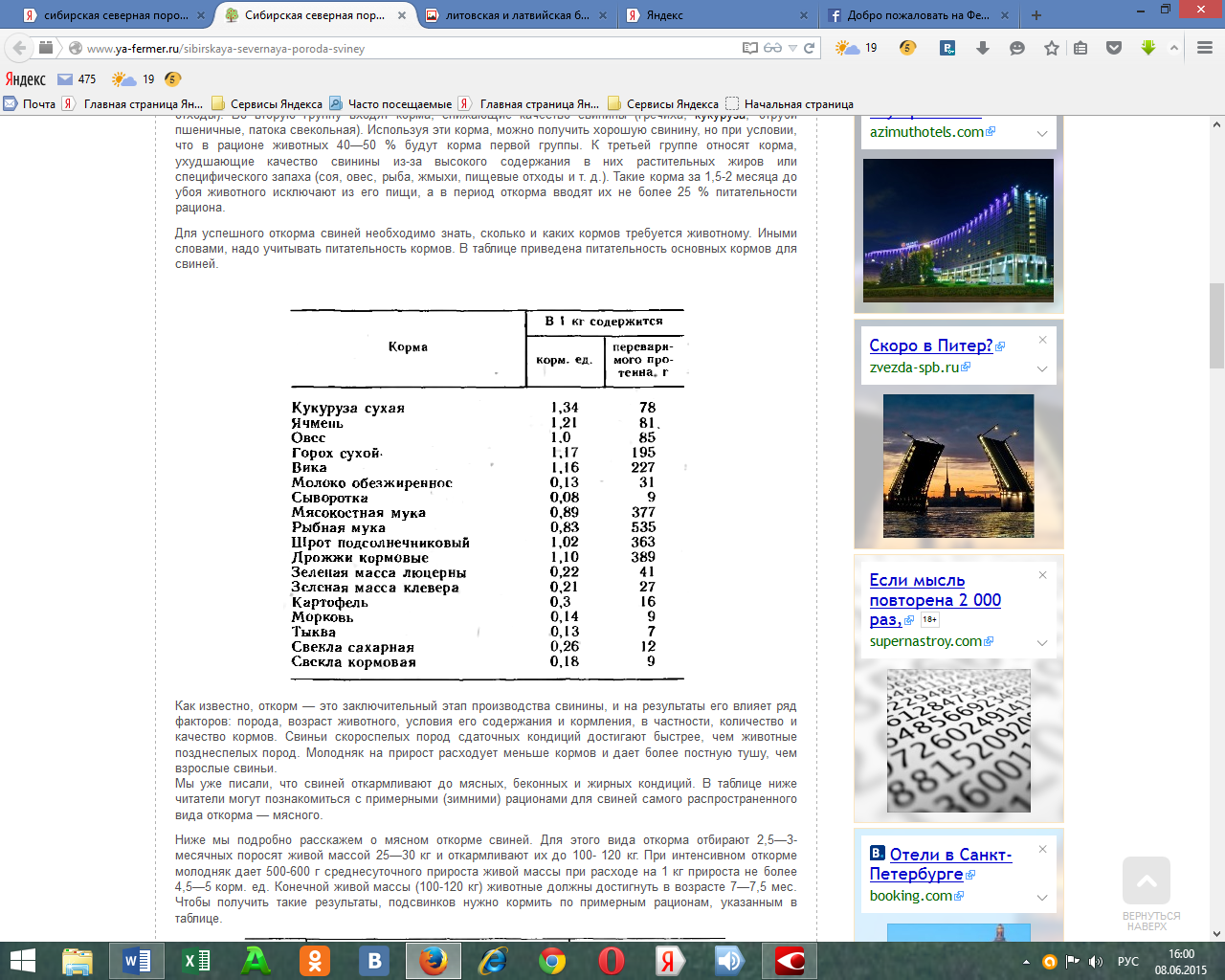This screenshot has width=1225, height=980.
Task: Open Internet Explorer from the taskbar
Action: tap(493, 960)
